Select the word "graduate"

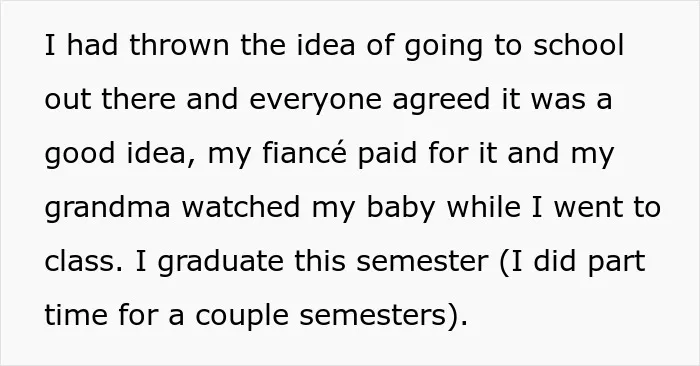point(221,262)
